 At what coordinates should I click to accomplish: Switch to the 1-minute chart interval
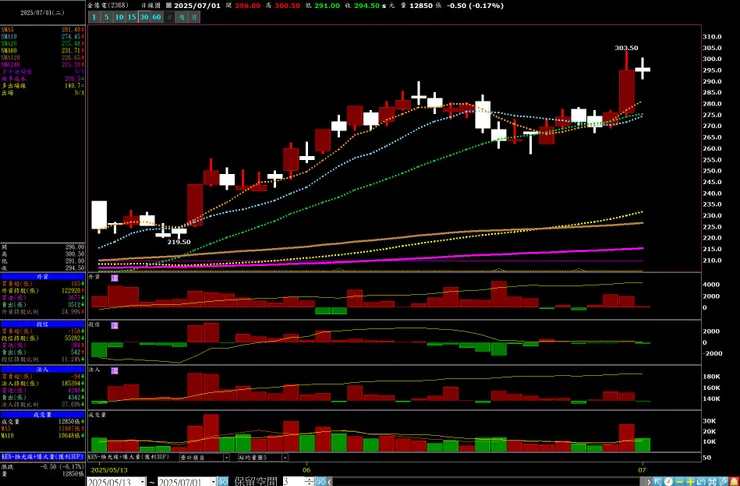[94, 17]
